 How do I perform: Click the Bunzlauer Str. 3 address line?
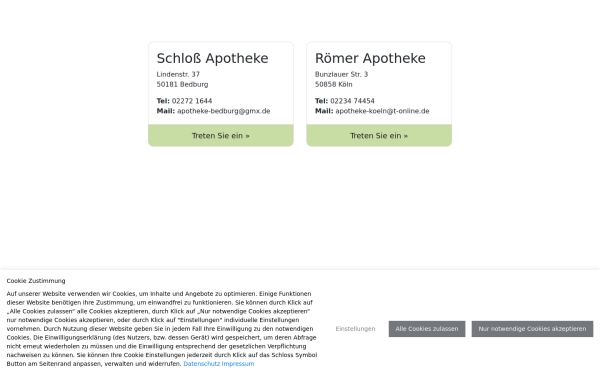(x=341, y=74)
